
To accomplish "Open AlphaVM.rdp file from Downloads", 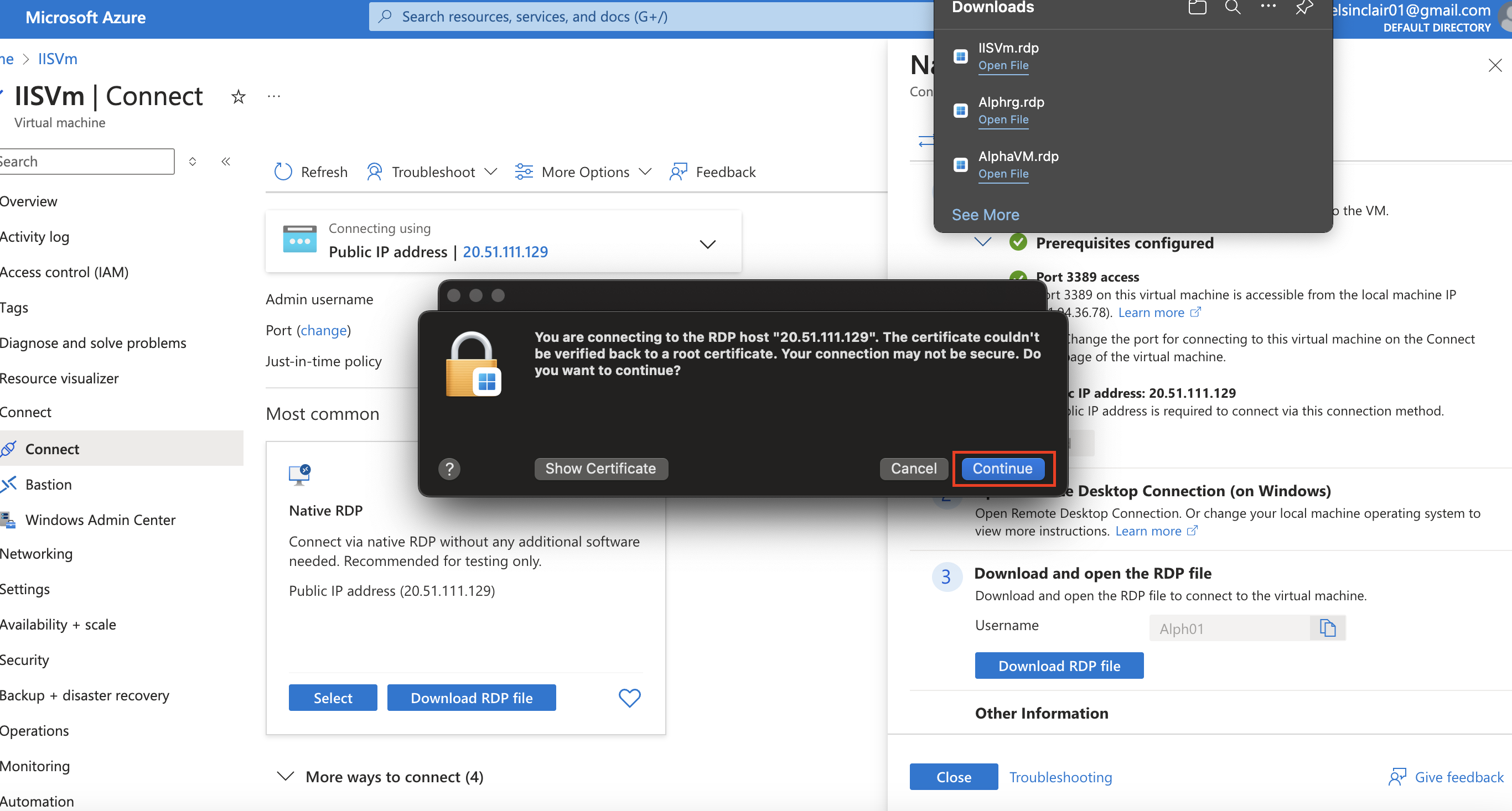I will [x=1003, y=174].
